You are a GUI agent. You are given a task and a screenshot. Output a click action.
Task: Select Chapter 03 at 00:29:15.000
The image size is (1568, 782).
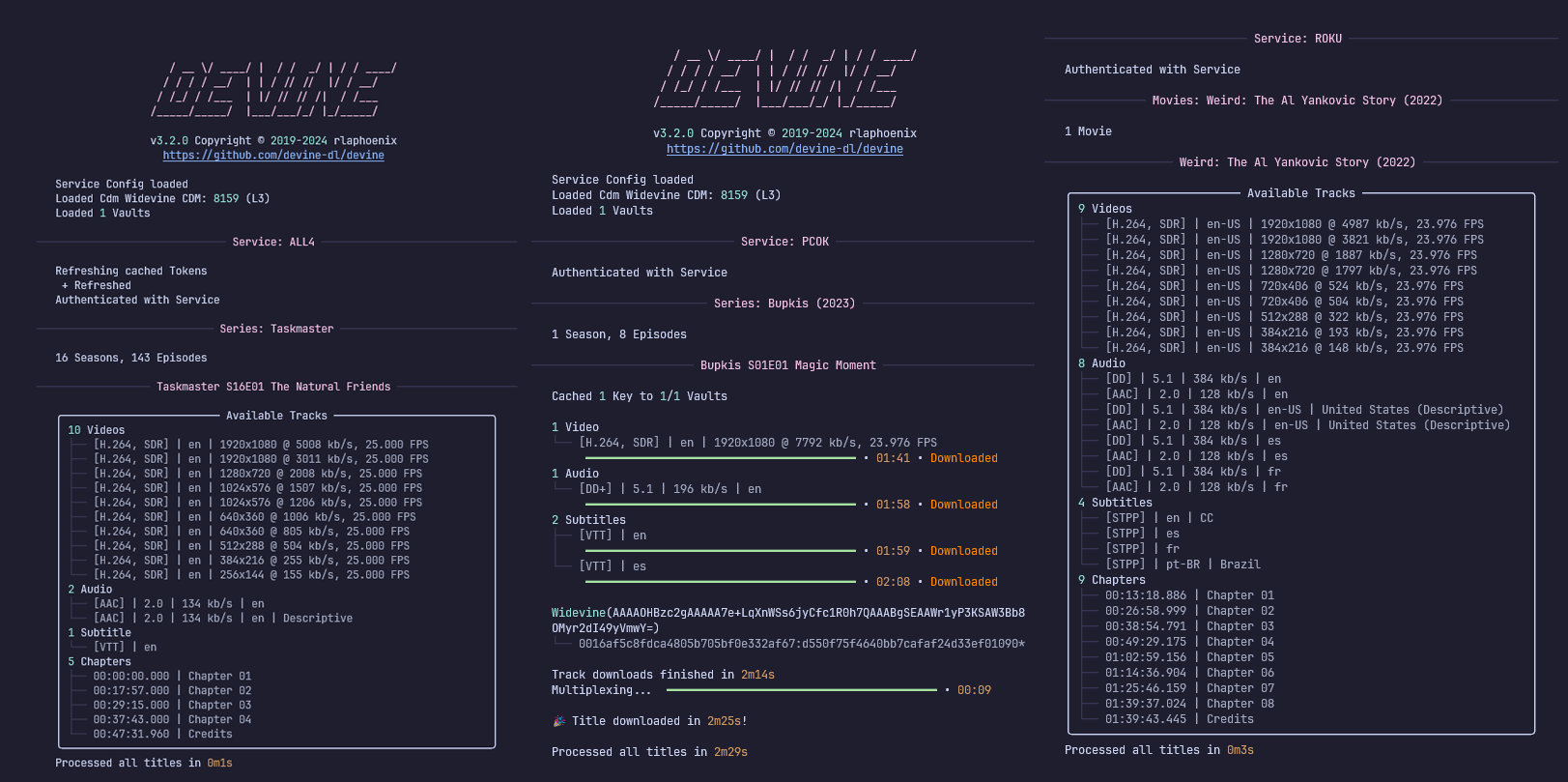172,706
